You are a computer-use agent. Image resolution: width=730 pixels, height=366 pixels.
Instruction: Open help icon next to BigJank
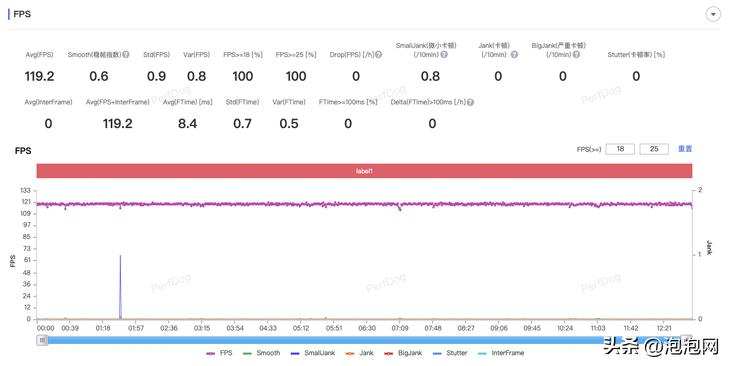coord(576,54)
